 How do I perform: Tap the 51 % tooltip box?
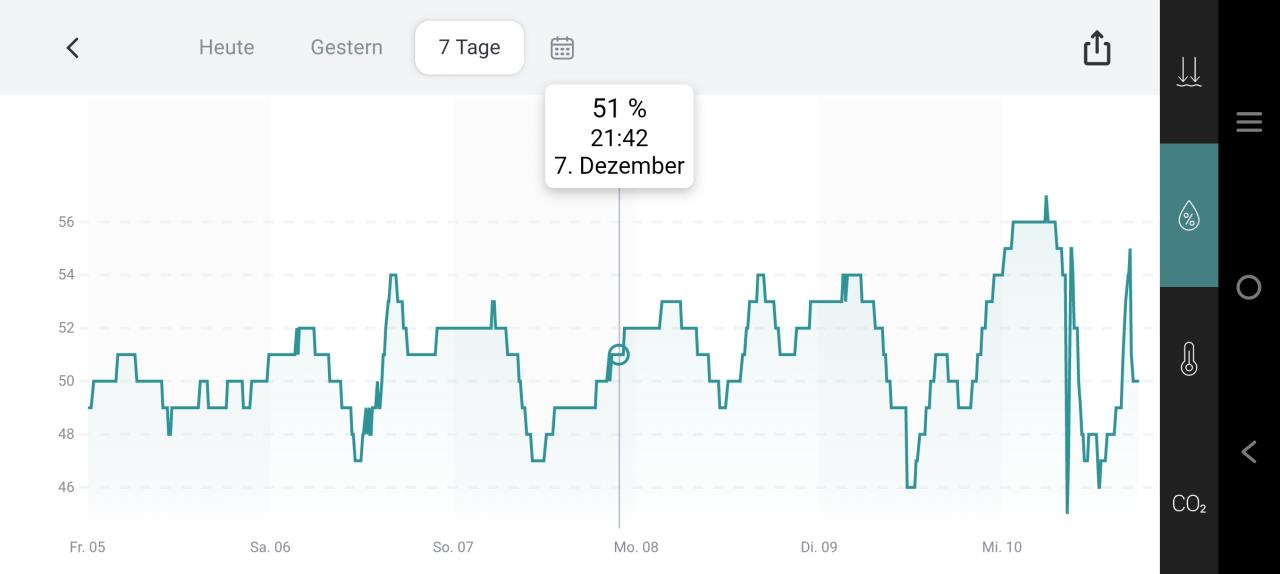(619, 136)
